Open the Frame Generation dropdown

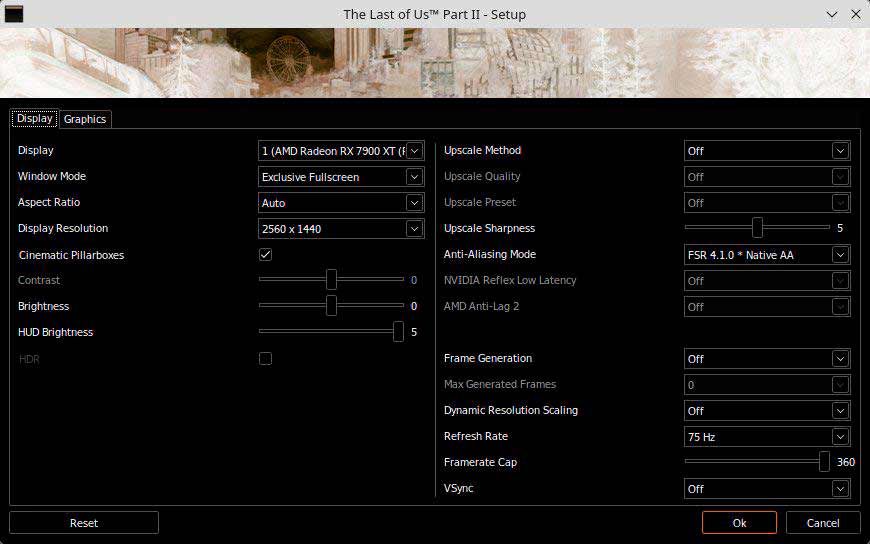pos(767,359)
